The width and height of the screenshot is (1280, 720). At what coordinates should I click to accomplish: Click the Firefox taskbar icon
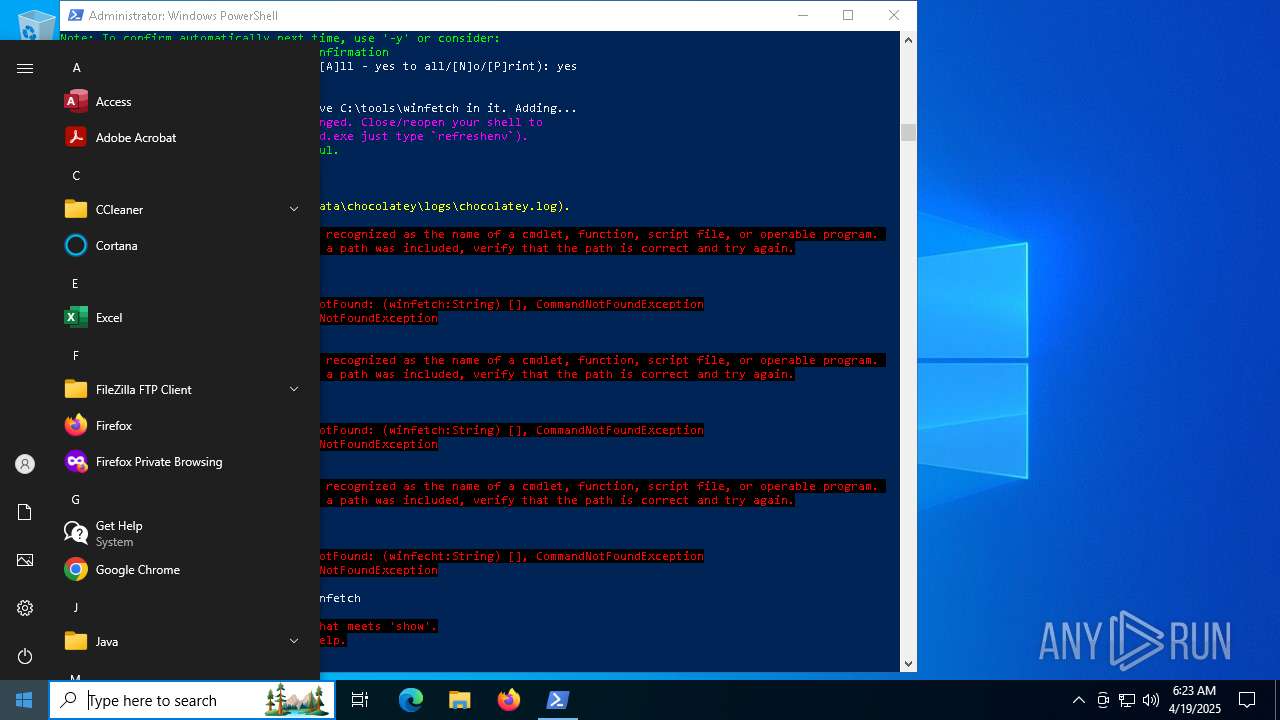509,700
